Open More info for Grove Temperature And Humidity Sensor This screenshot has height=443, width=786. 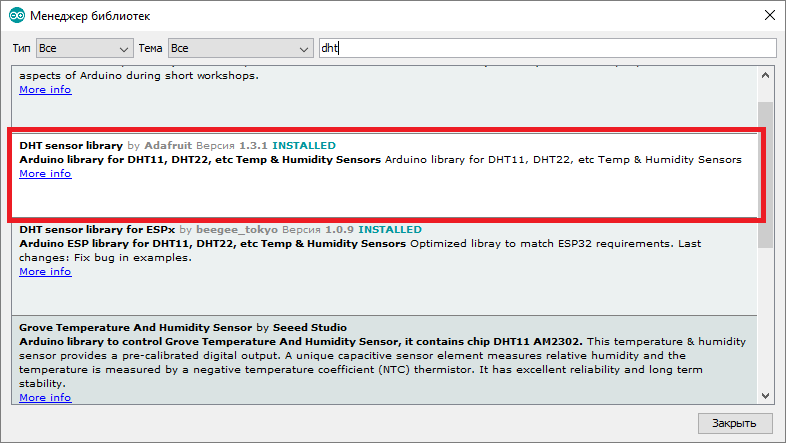coord(45,397)
